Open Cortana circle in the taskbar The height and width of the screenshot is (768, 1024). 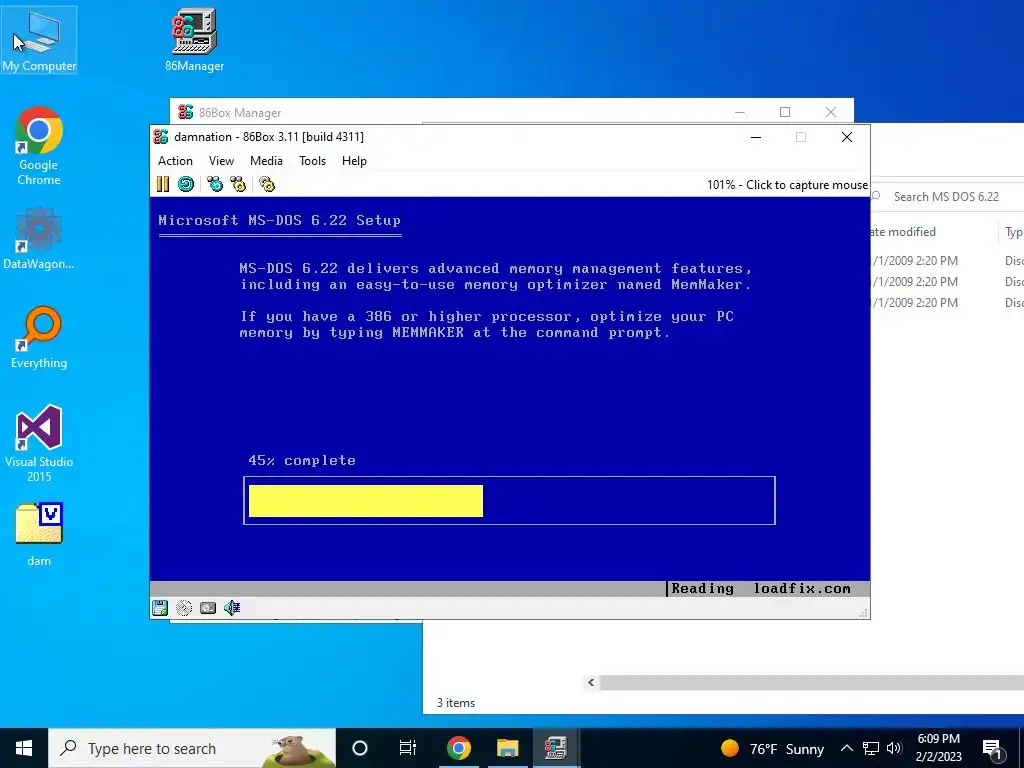click(360, 748)
